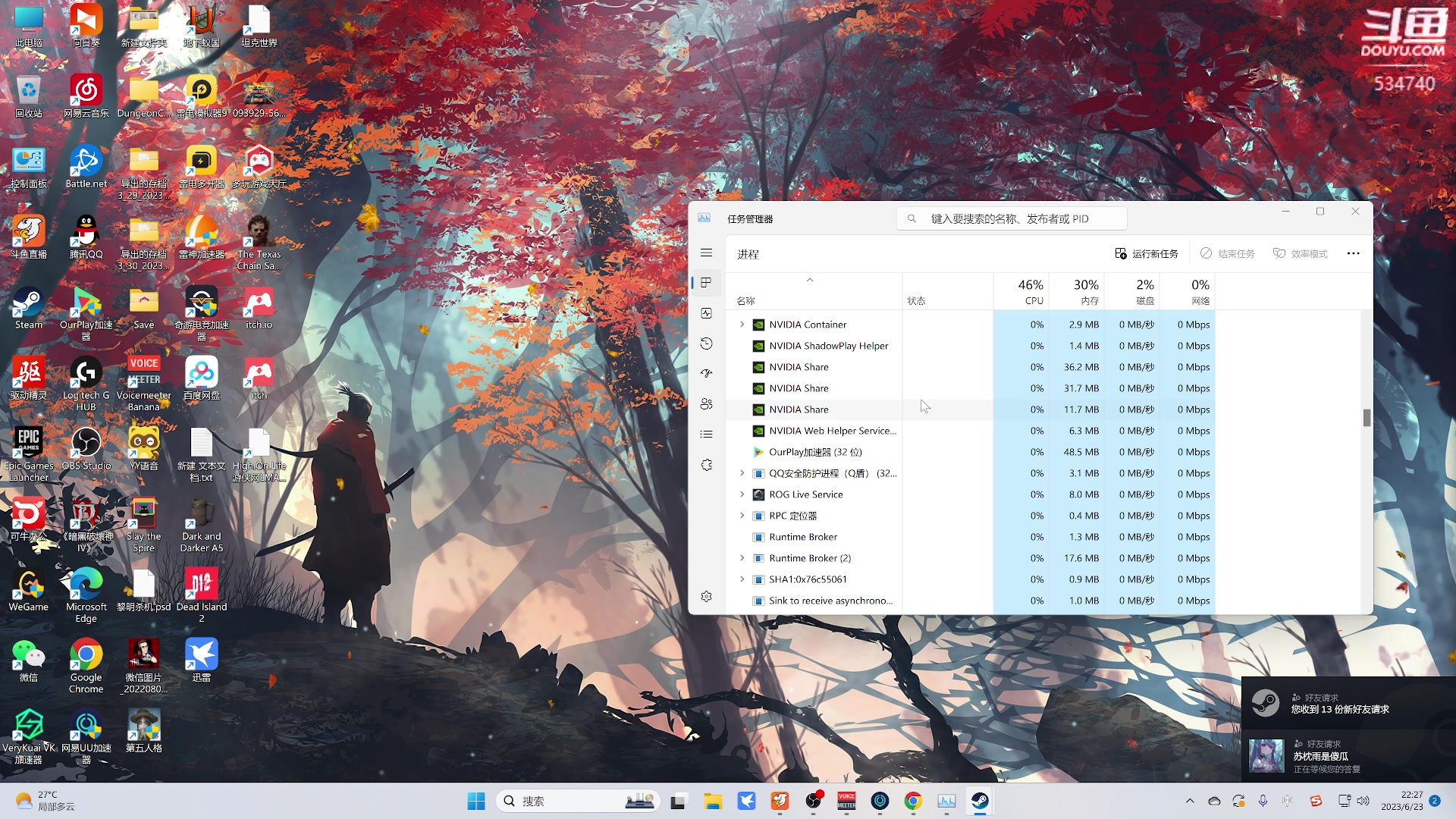This screenshot has width=1456, height=819.
Task: Select Voicemeeter Banana desktop icon
Action: coord(144,384)
